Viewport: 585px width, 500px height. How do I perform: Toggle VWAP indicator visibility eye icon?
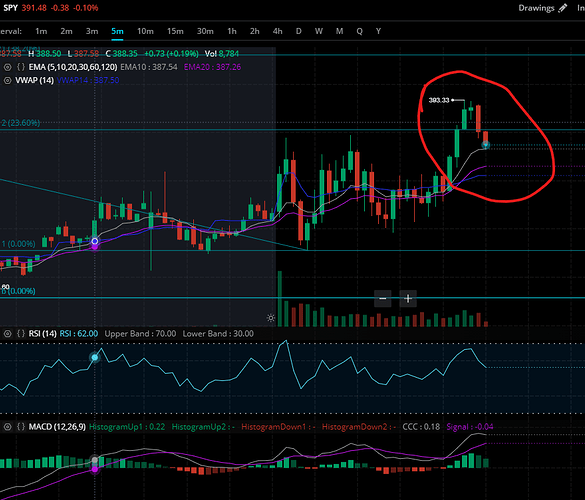click(x=7, y=80)
